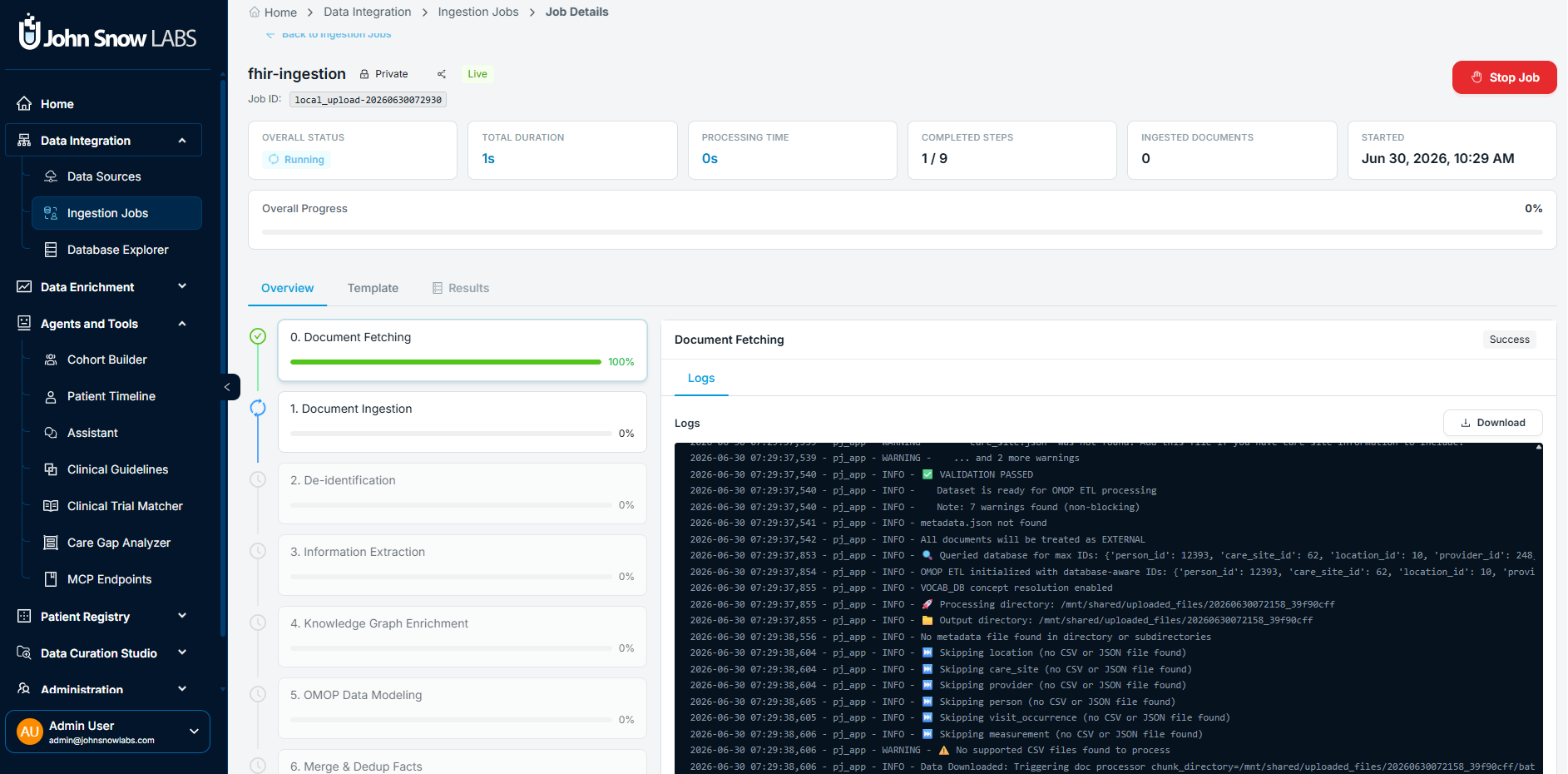
Task: Download the logs
Action: coord(1492,423)
